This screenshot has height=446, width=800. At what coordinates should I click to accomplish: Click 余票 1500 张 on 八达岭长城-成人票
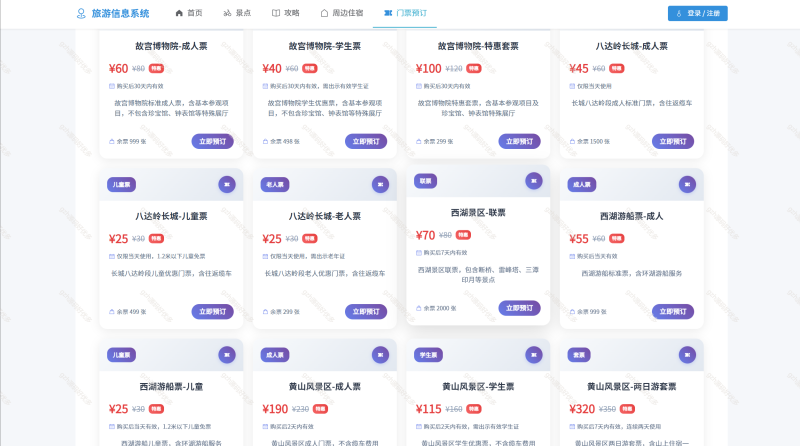[x=593, y=141]
